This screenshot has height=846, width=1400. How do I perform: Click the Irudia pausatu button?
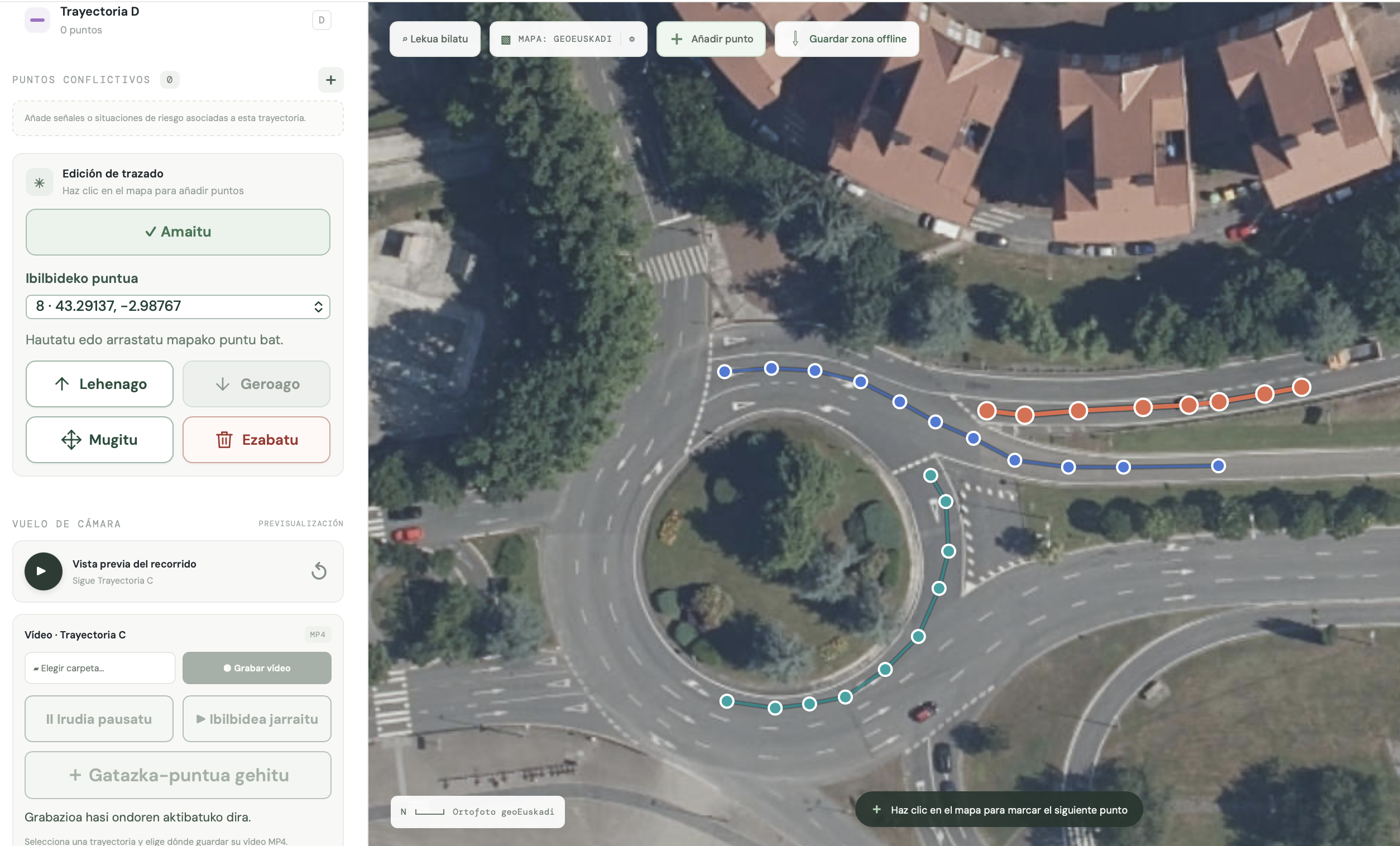point(99,719)
